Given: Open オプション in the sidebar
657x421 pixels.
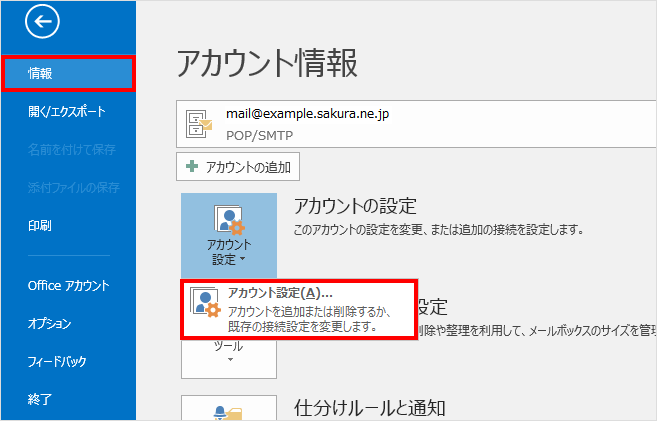Looking at the screenshot, I should point(49,323).
